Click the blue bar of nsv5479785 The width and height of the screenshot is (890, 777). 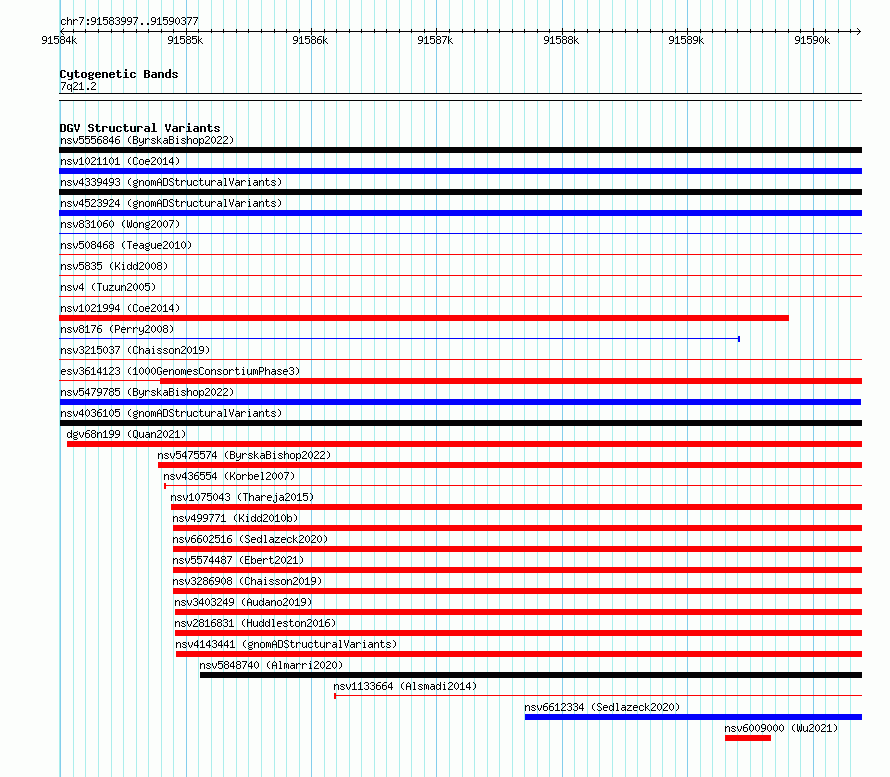pyautogui.click(x=460, y=402)
